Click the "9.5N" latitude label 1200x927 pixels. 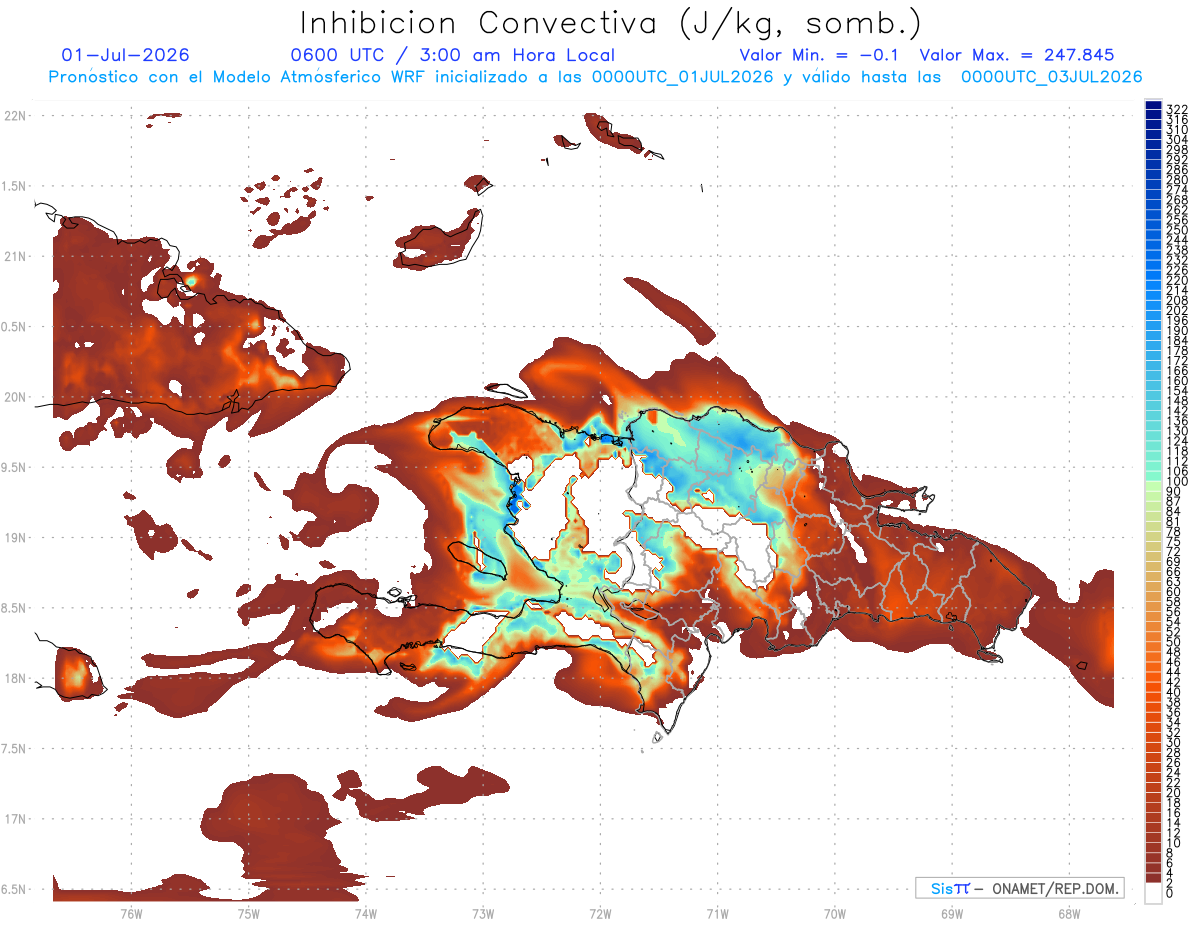coord(15,468)
